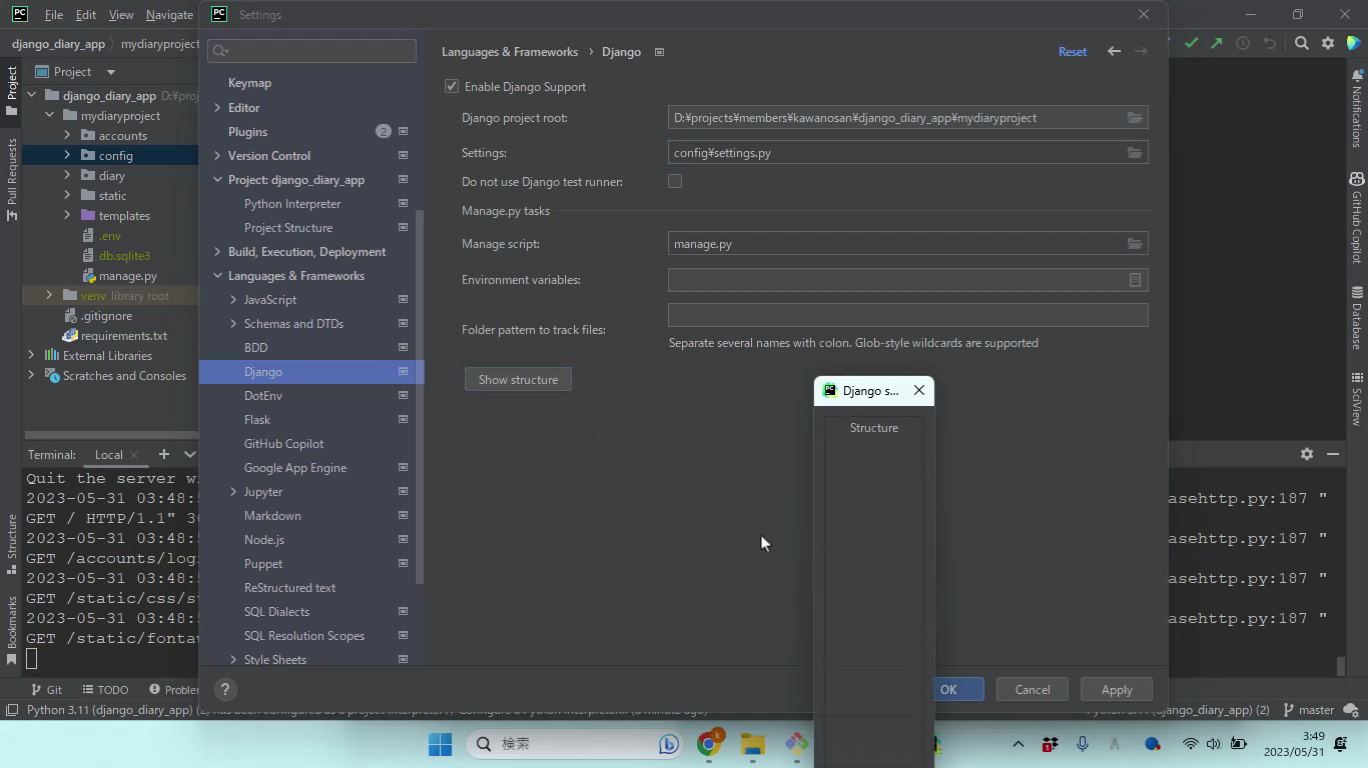The height and width of the screenshot is (768, 1368).
Task: Expand the accounts folder in project tree
Action: coord(67,136)
